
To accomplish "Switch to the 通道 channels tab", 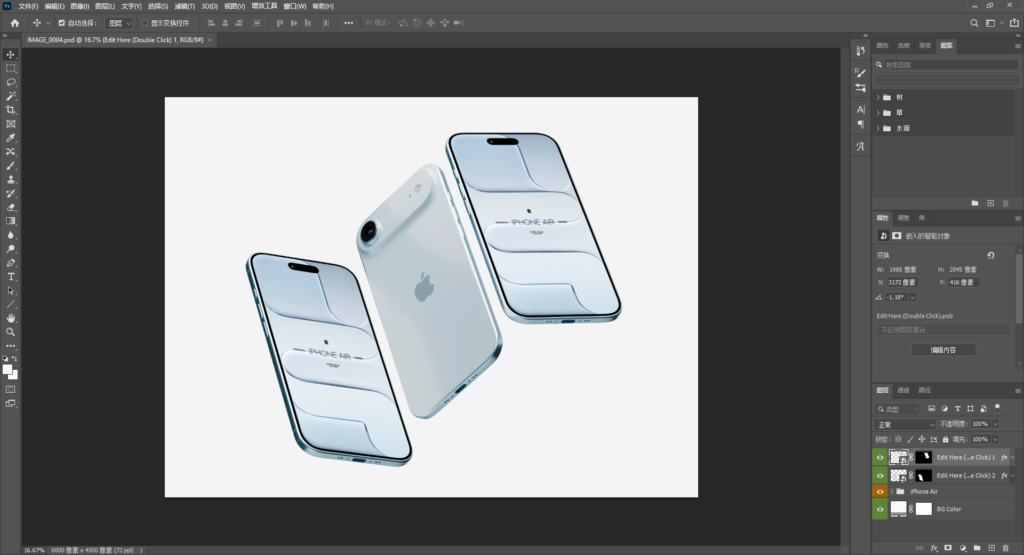I will (x=903, y=390).
